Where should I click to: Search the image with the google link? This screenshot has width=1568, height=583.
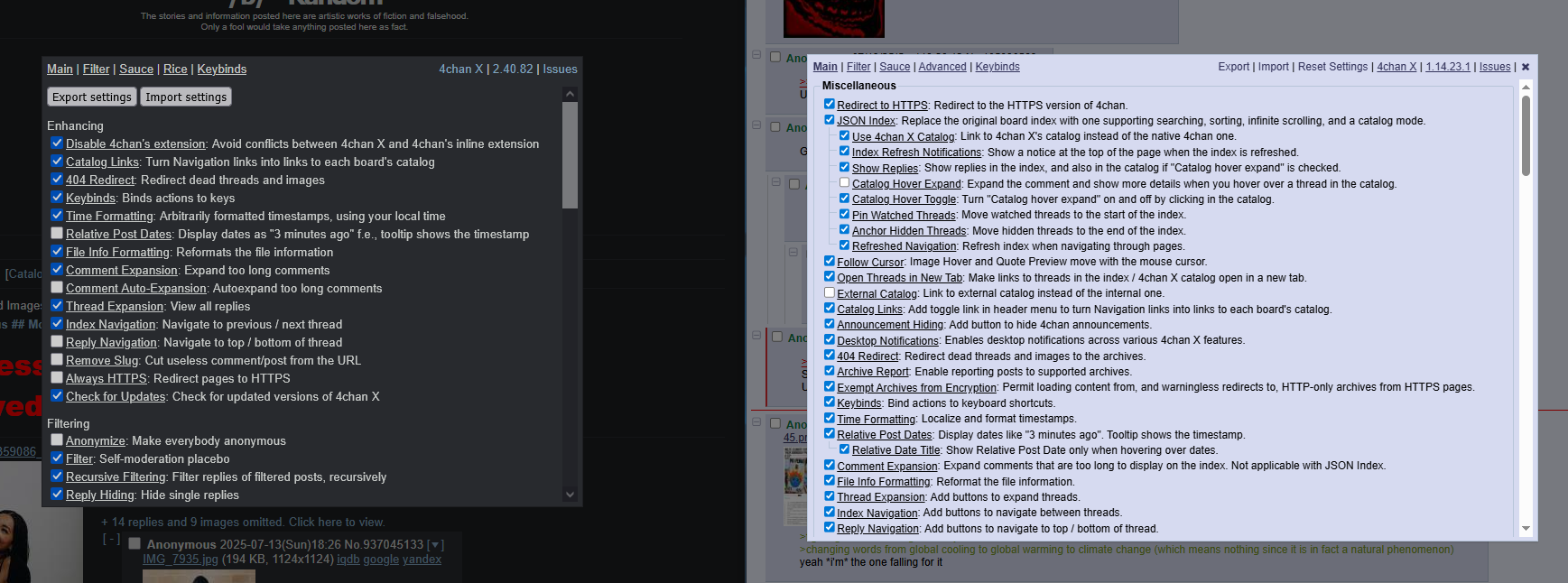click(381, 560)
